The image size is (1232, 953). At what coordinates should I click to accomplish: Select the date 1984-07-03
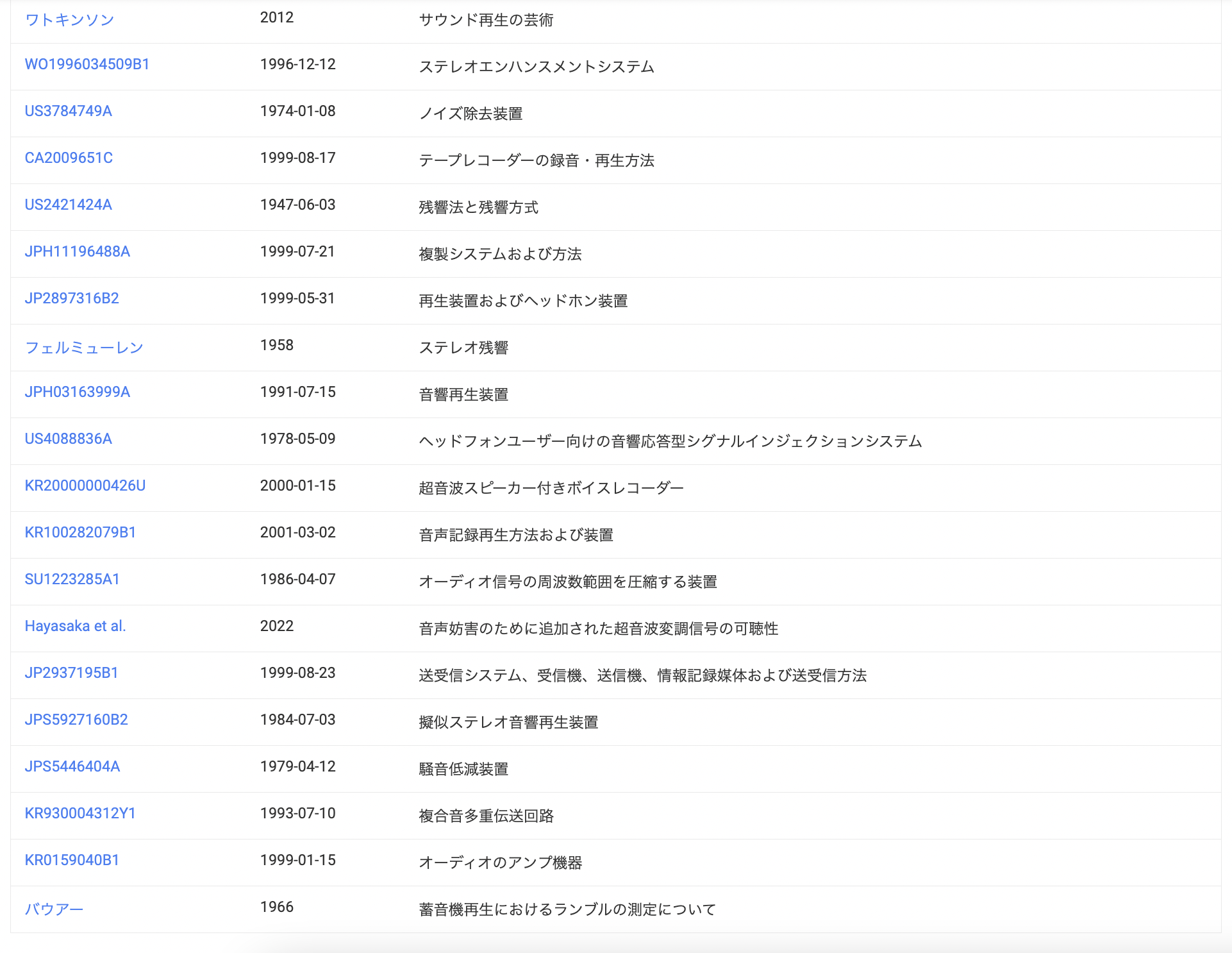pyautogui.click(x=298, y=720)
